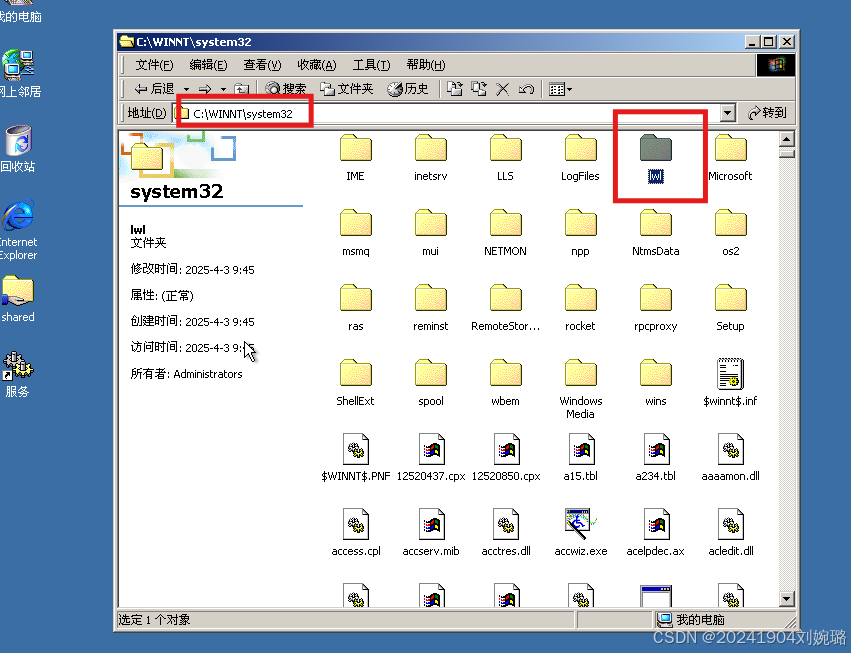851x653 pixels.
Task: Select the rocket folder
Action: 580,307
